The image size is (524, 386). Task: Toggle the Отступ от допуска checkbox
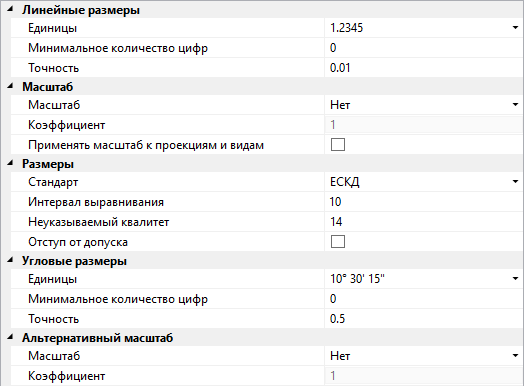pyautogui.click(x=338, y=242)
